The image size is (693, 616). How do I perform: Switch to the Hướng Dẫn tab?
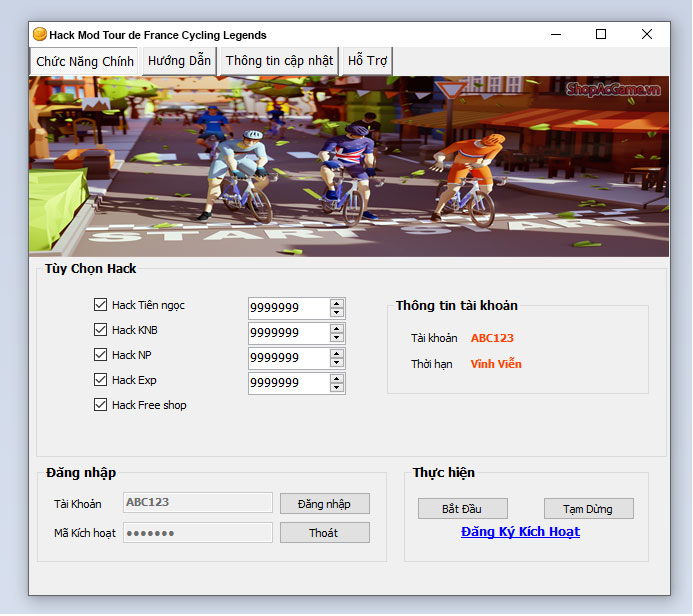(179, 61)
